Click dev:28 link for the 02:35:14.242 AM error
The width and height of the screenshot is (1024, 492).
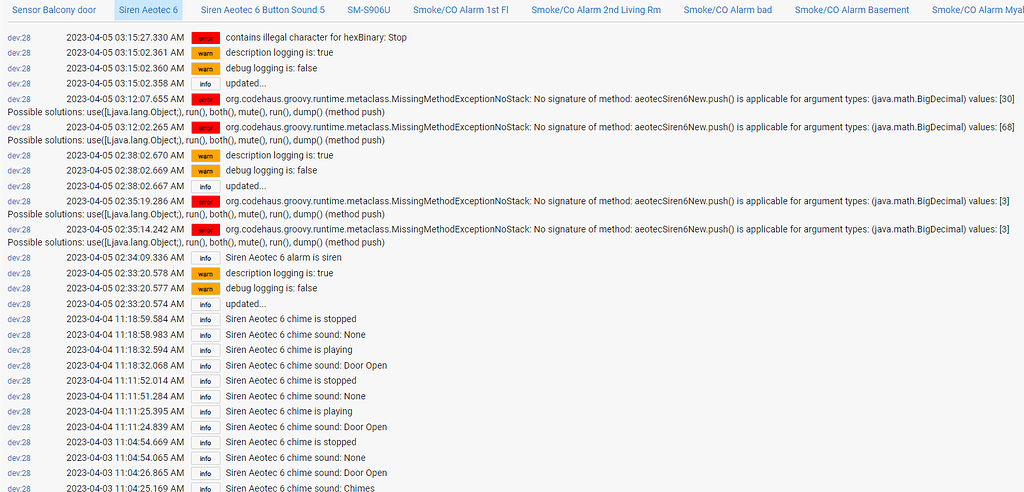[x=19, y=230]
